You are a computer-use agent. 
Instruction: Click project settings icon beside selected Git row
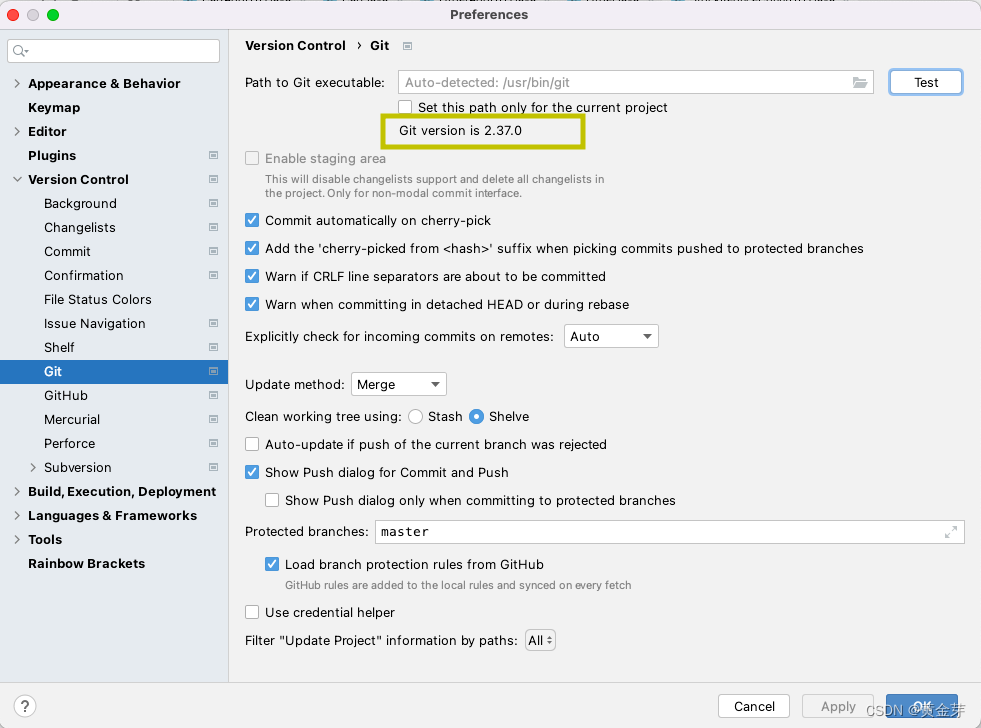point(213,372)
